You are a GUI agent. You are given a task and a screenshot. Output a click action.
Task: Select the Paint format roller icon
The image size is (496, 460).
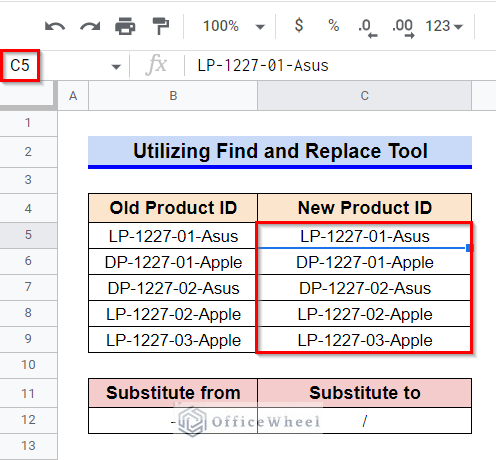click(161, 26)
